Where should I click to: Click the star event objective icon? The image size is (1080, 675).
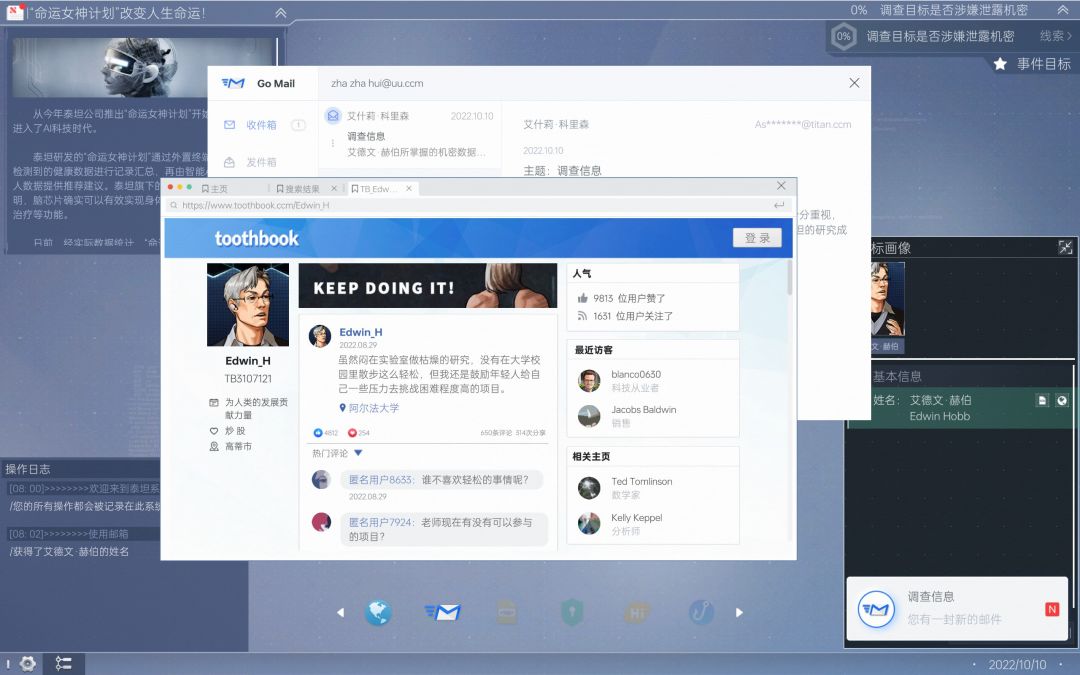1000,64
